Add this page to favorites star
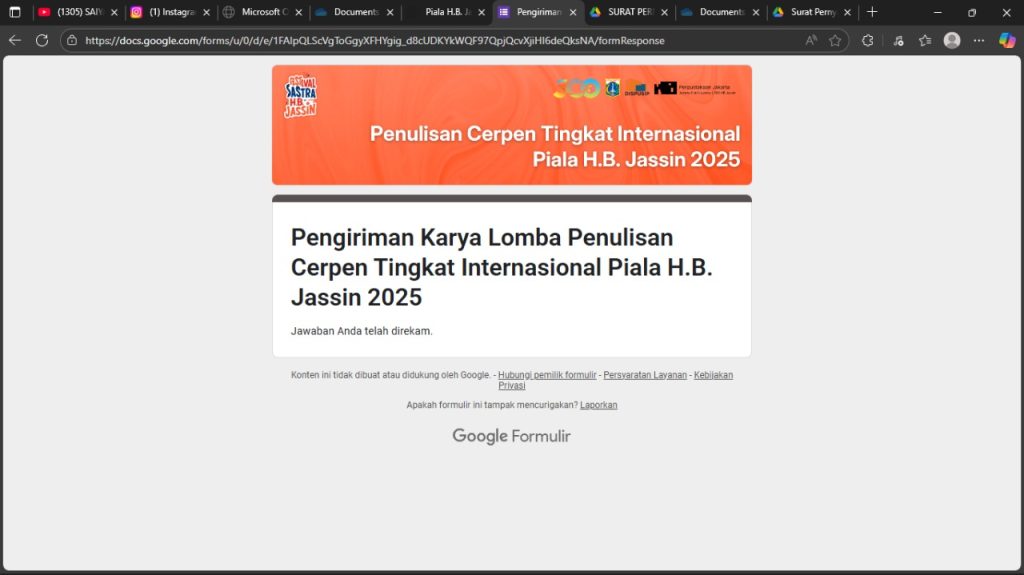Viewport: 1024px width, 575px height. pyautogui.click(x=835, y=41)
